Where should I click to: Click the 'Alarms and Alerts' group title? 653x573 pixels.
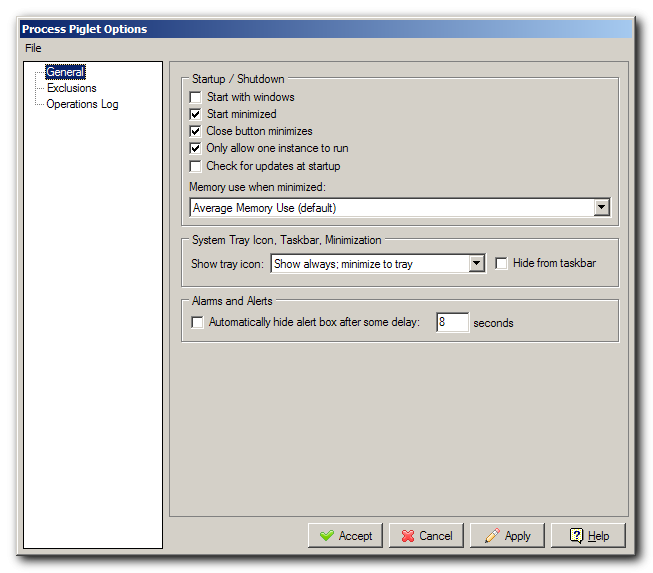pos(232,301)
